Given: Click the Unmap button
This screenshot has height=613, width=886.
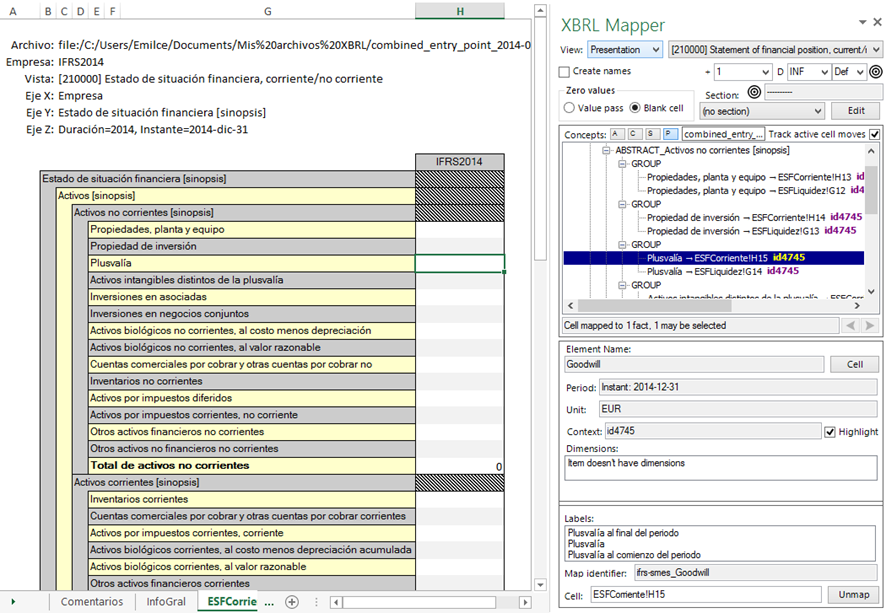Looking at the screenshot, I should pos(853,594).
